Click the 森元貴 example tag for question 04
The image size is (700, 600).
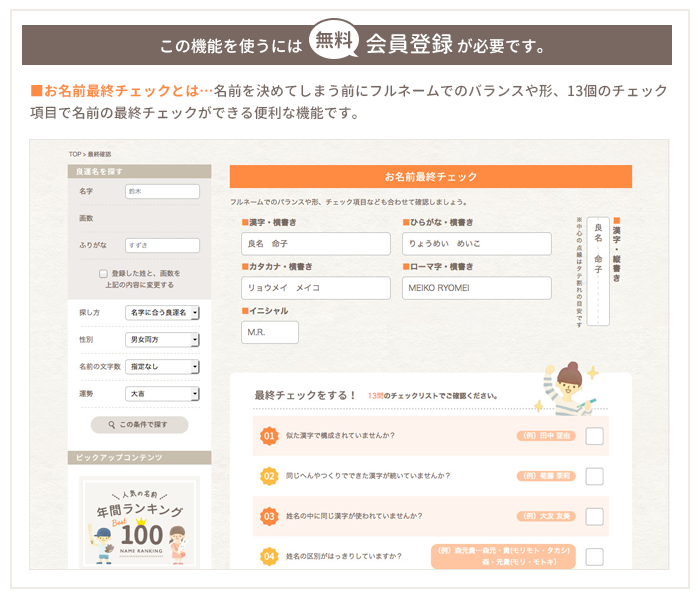(503, 556)
